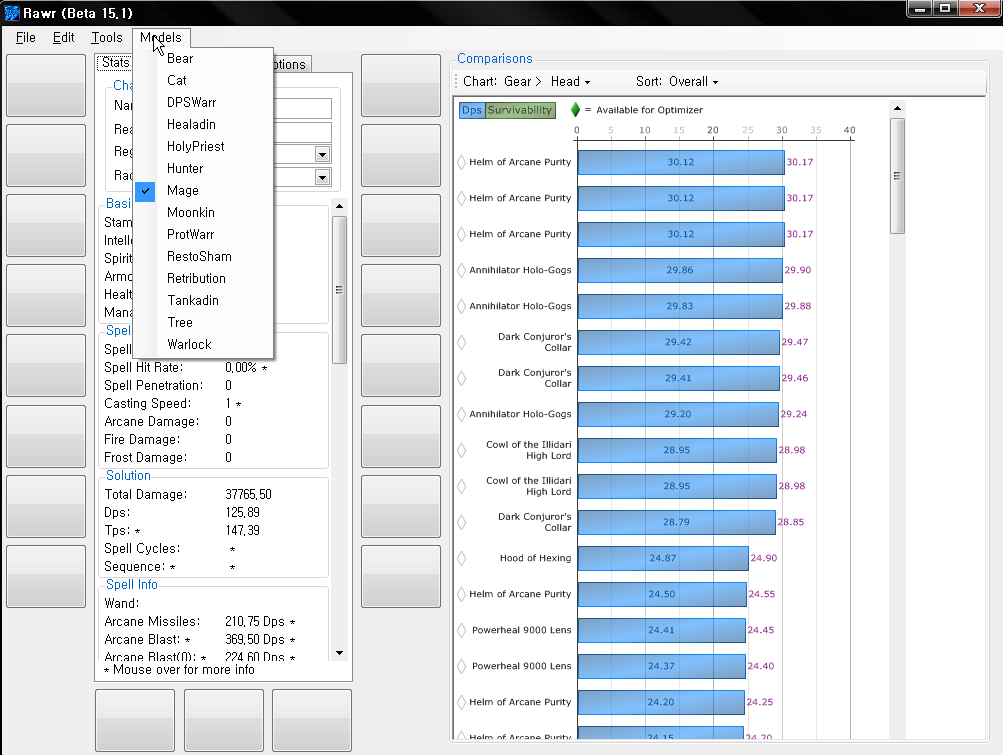Choose DPSWarr from the Models menu
The height and width of the screenshot is (755, 1003).
click(203, 102)
